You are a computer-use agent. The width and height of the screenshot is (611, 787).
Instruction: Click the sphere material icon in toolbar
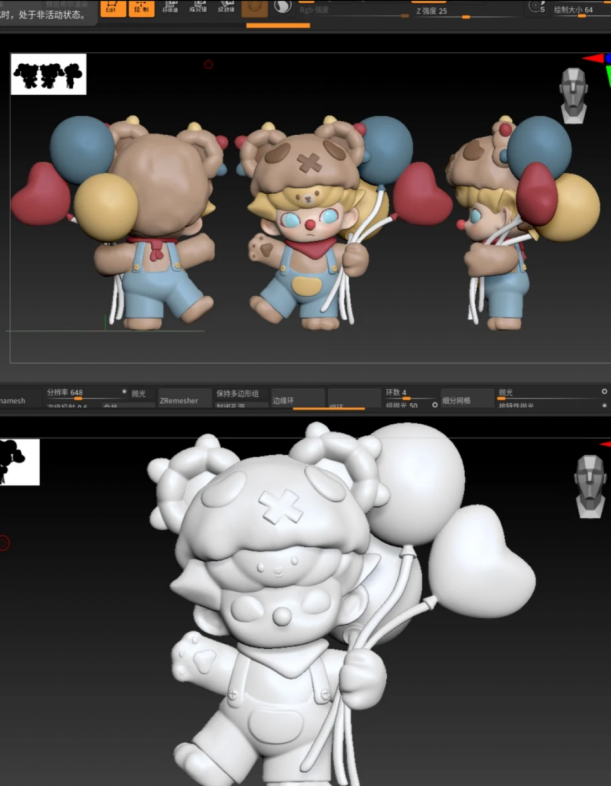255,7
